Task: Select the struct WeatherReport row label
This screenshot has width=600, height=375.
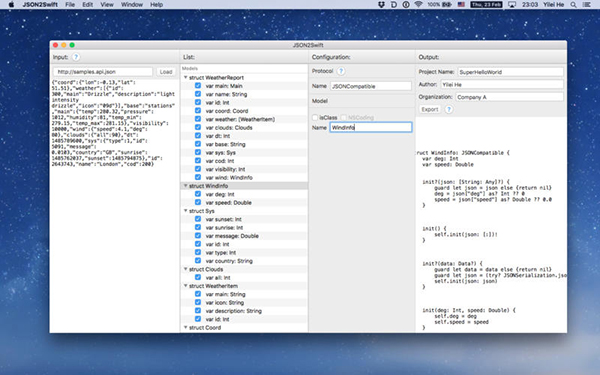Action: click(216, 77)
